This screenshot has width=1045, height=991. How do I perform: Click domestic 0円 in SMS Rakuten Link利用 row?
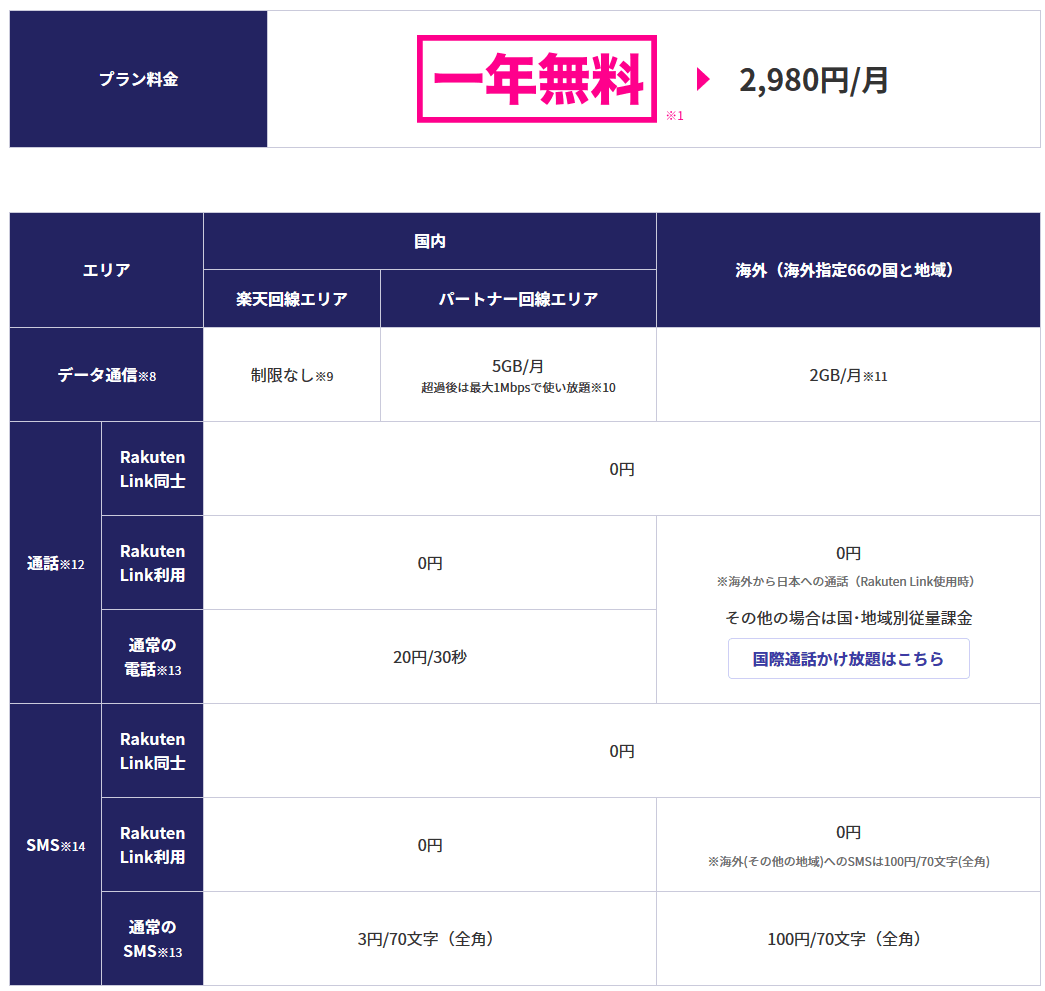point(430,845)
